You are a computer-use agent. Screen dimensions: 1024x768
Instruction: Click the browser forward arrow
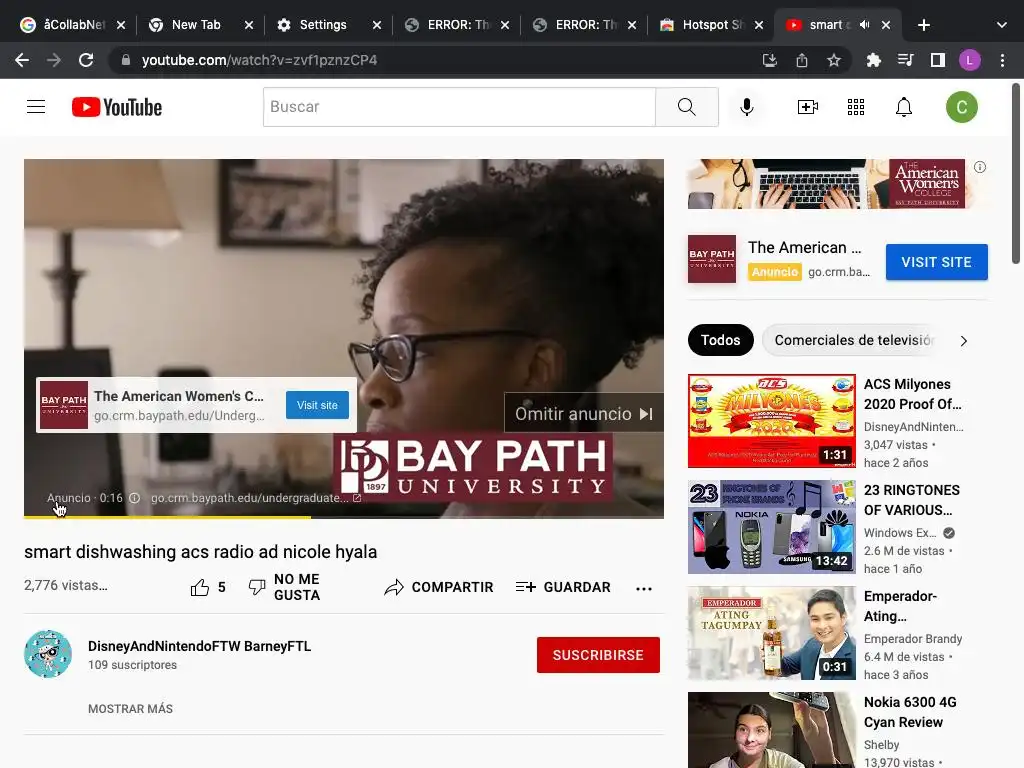[54, 60]
